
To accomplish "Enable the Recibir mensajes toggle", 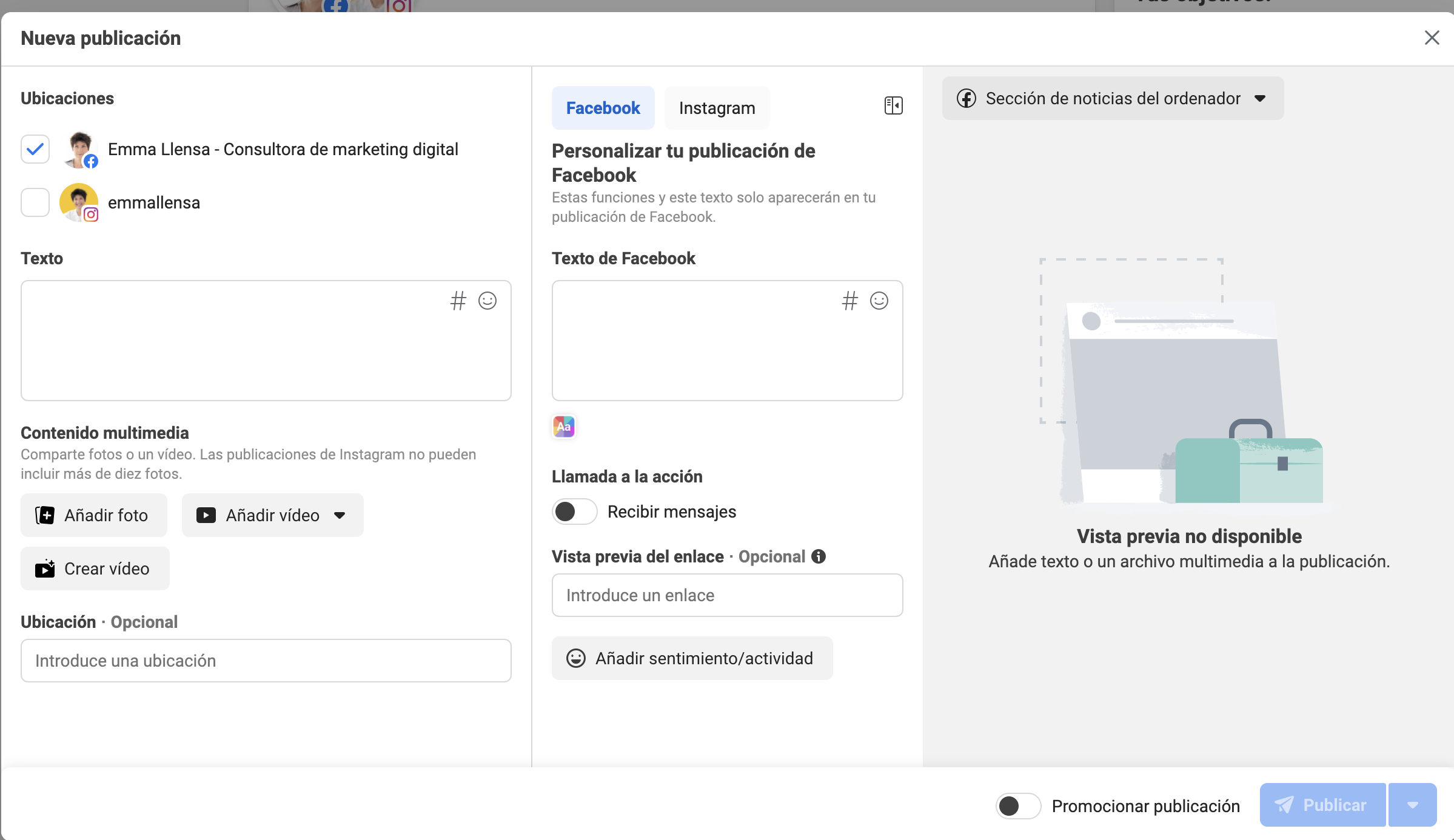I will [574, 512].
